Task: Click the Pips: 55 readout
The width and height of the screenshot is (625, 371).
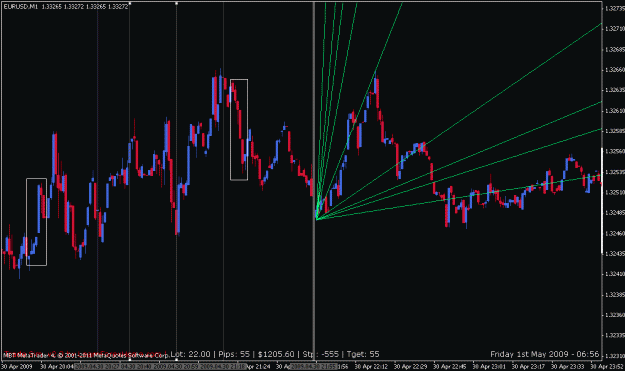Action: (234, 354)
